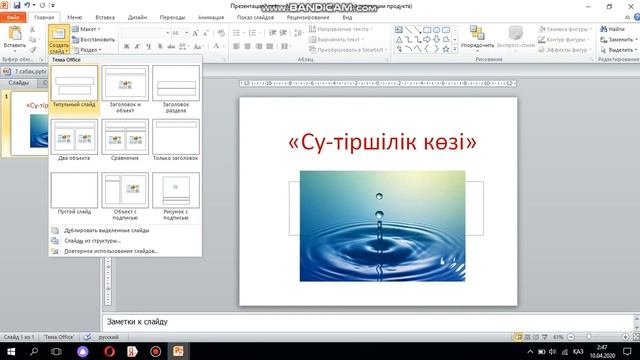The height and width of the screenshot is (360, 640).
Task: Select the star shape in shapes gallery
Action: click(446, 49)
